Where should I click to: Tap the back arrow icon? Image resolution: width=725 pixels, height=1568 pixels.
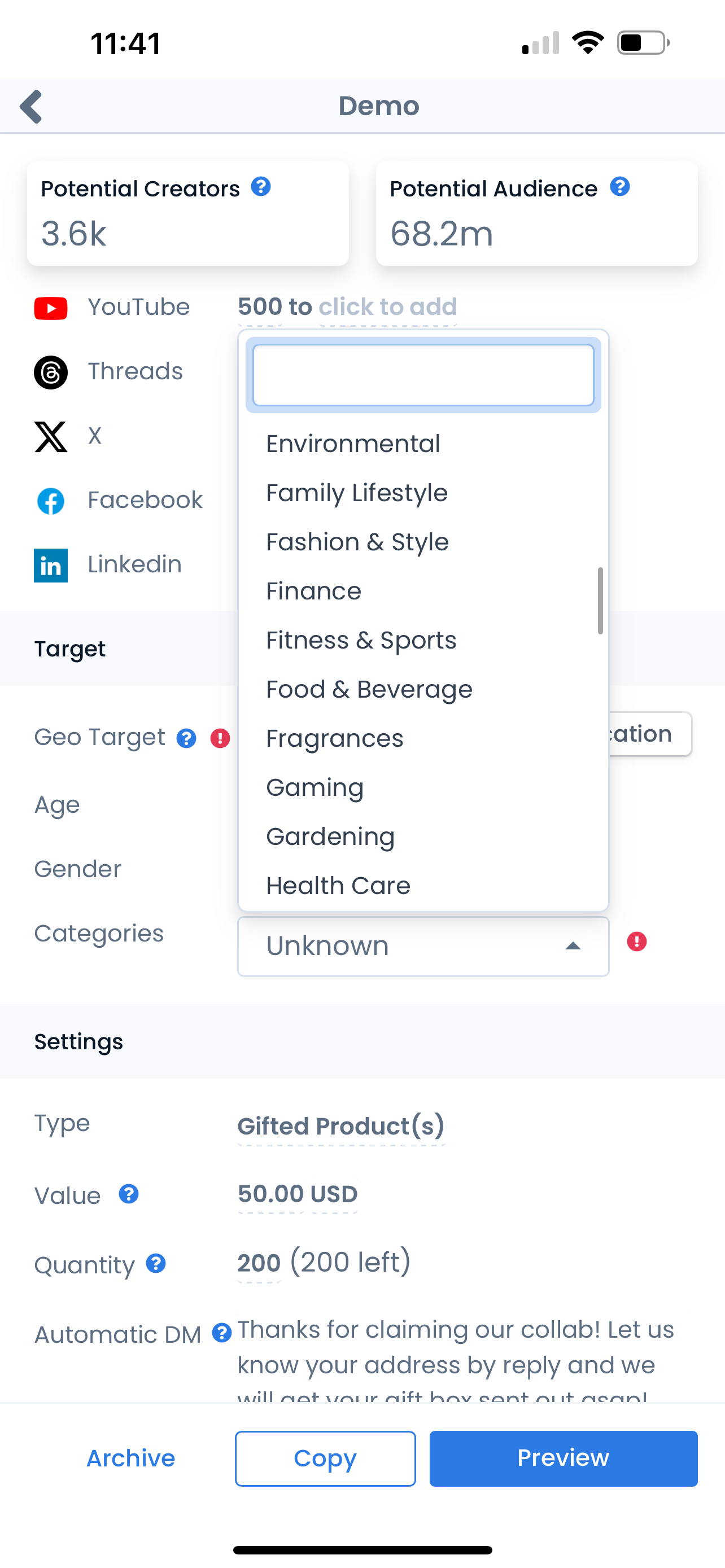32,107
